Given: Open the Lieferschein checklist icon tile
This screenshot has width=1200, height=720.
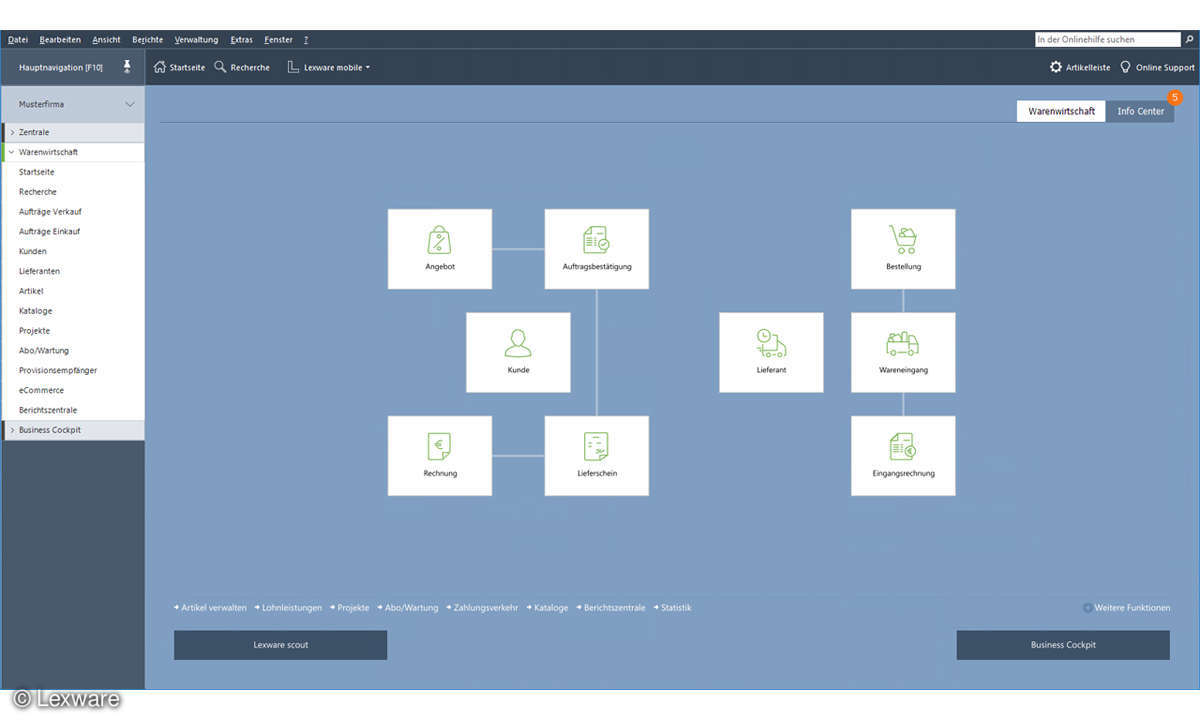Looking at the screenshot, I should [597, 456].
